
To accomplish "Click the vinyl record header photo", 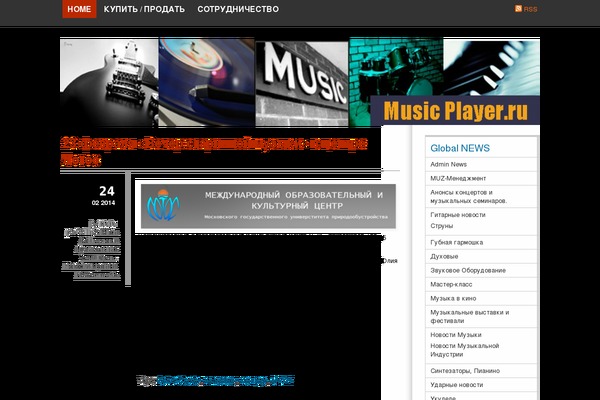I will point(206,82).
